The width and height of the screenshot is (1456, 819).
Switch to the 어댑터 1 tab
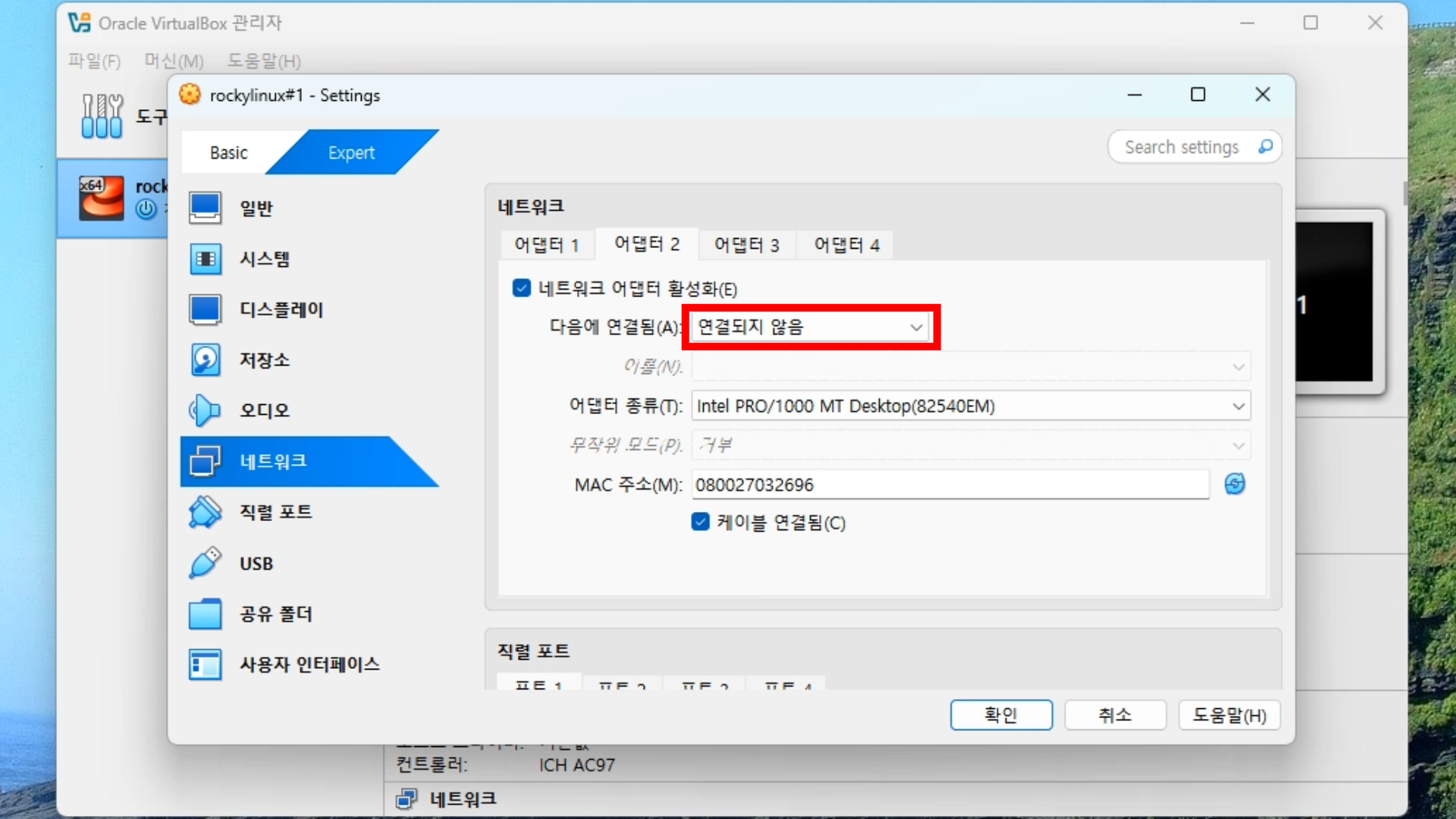pos(546,245)
